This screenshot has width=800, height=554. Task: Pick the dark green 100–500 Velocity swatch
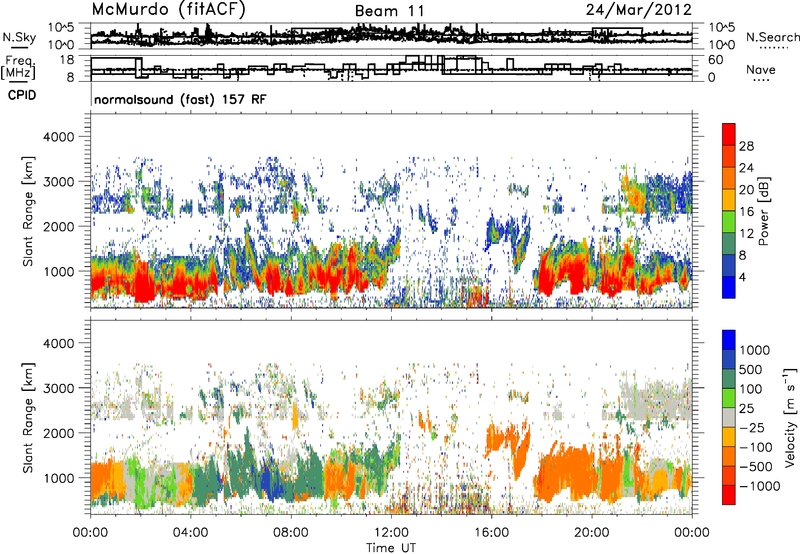tap(729, 379)
